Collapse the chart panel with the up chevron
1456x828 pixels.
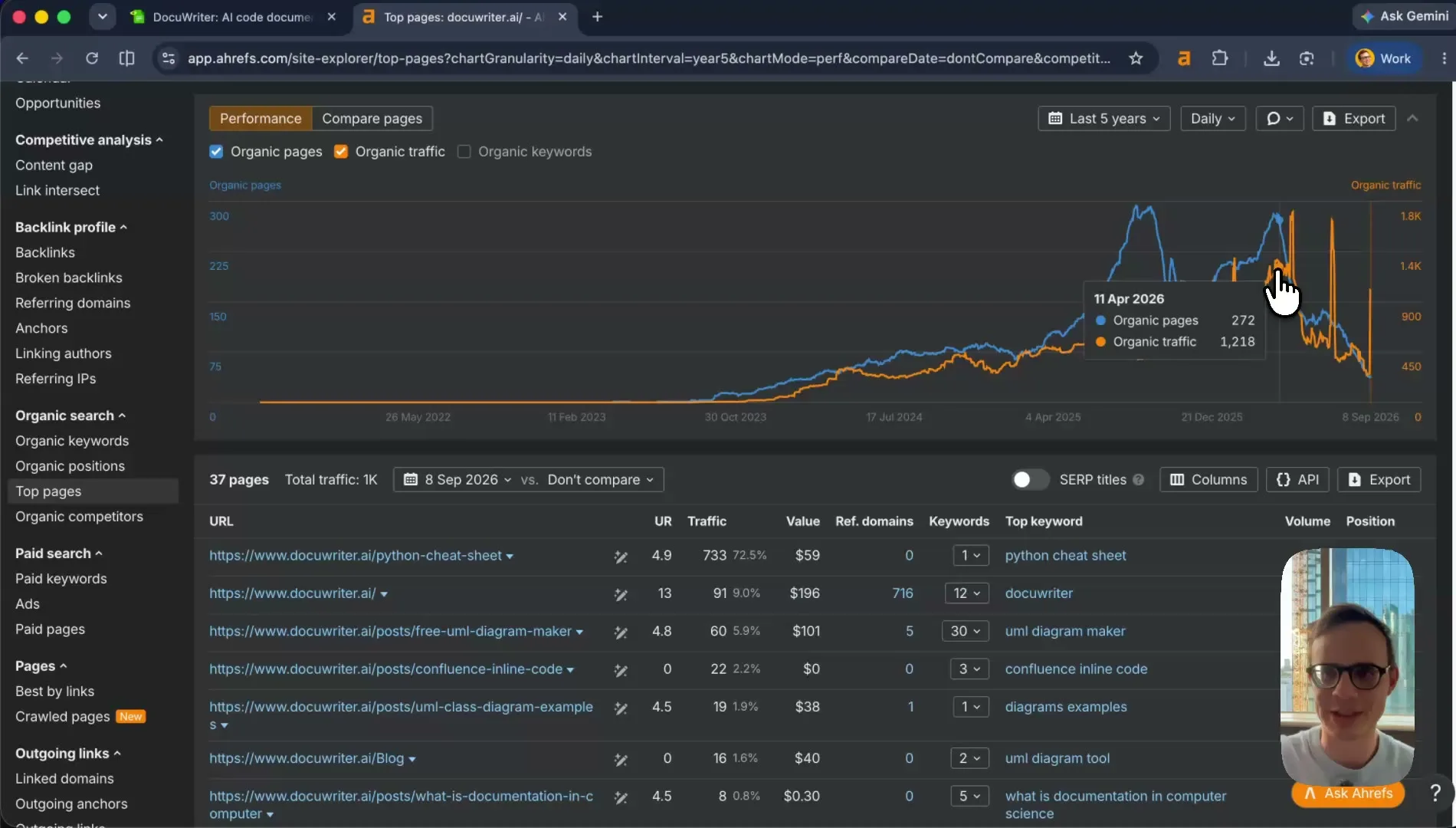point(1412,118)
